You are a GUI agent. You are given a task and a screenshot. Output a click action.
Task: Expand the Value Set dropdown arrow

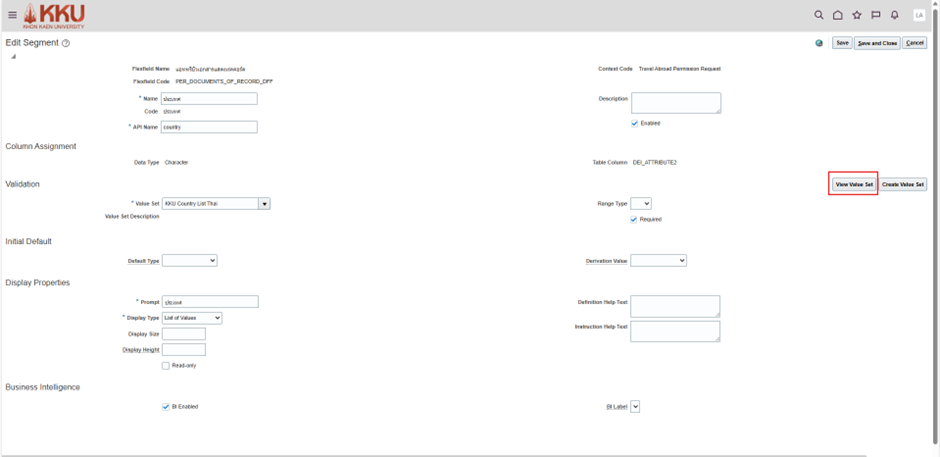pyautogui.click(x=265, y=203)
